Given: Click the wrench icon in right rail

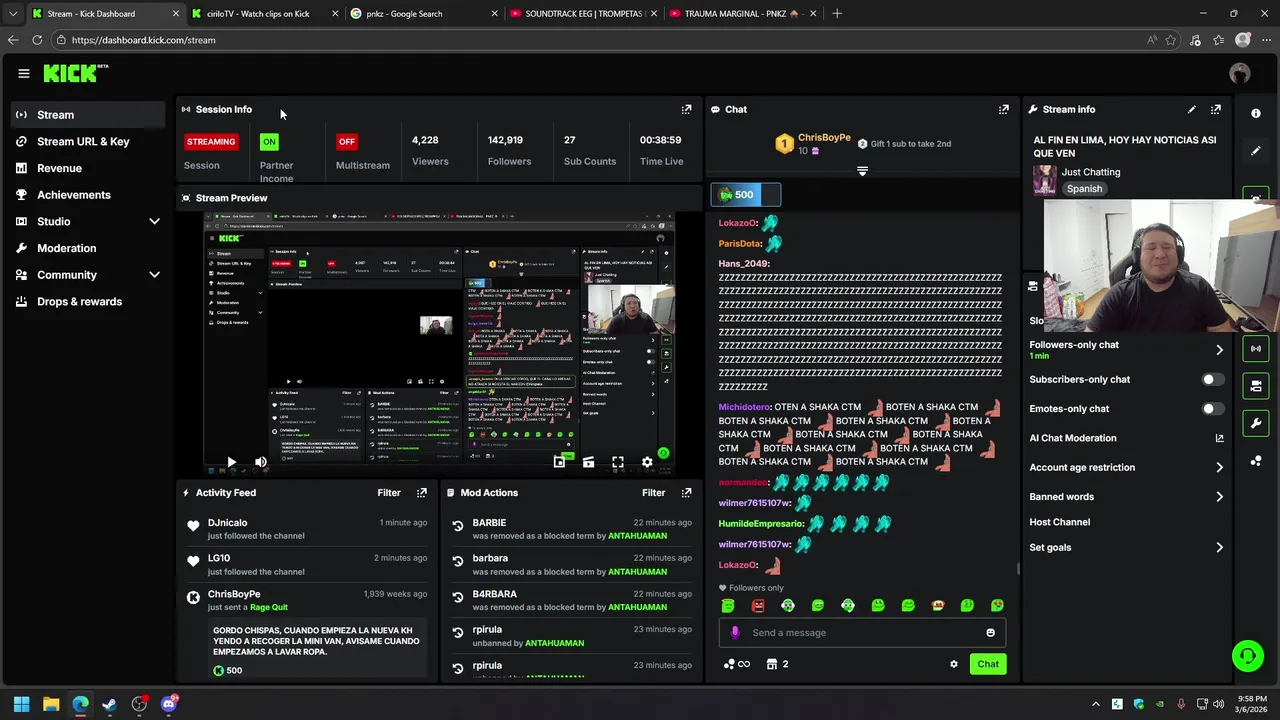Looking at the screenshot, I should 1256,423.
